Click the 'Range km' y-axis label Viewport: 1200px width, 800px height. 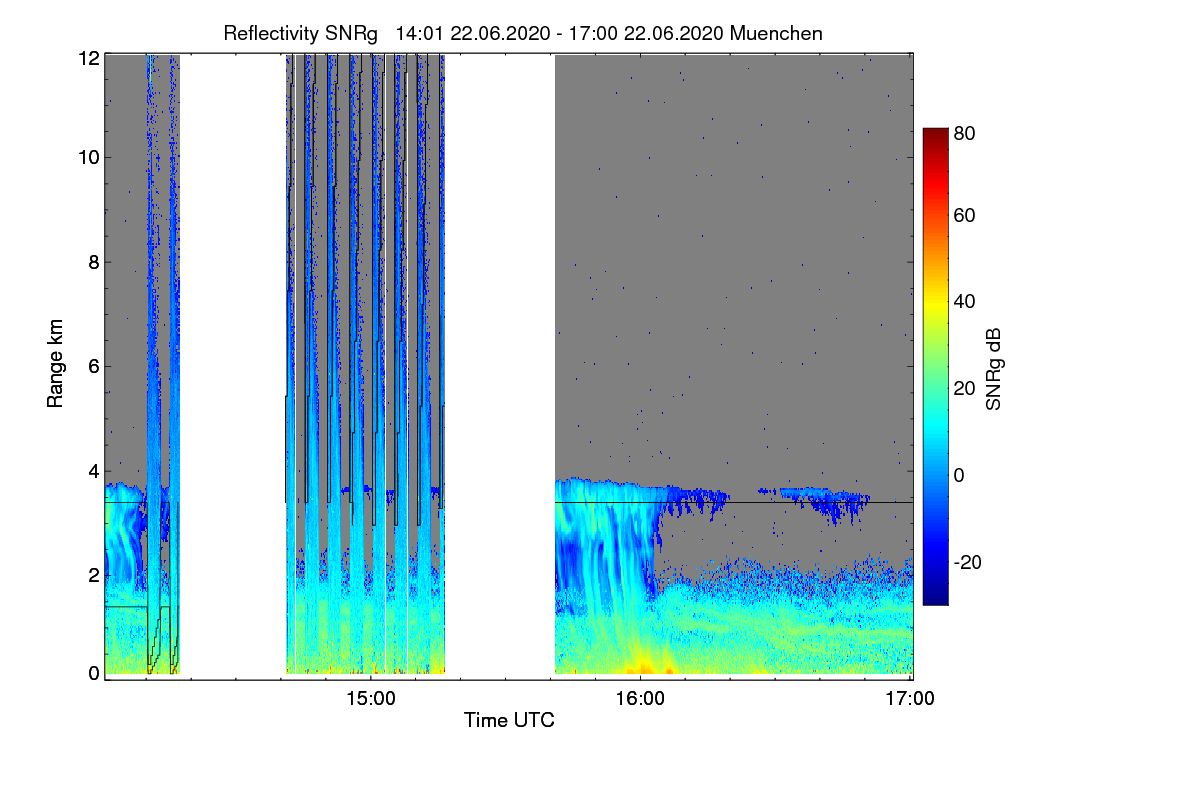[55, 365]
